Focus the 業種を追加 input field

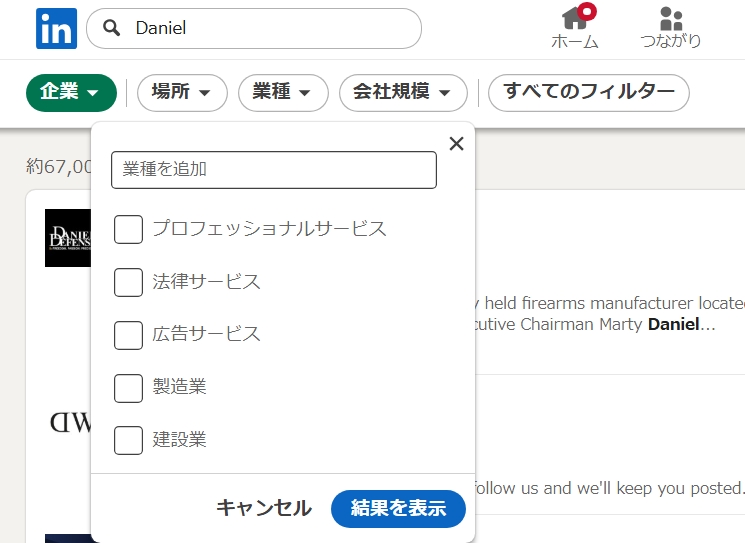click(x=274, y=170)
